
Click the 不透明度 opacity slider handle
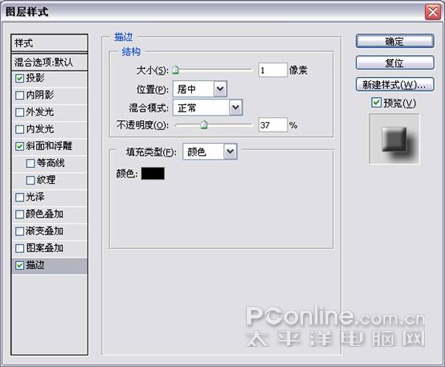tap(204, 125)
